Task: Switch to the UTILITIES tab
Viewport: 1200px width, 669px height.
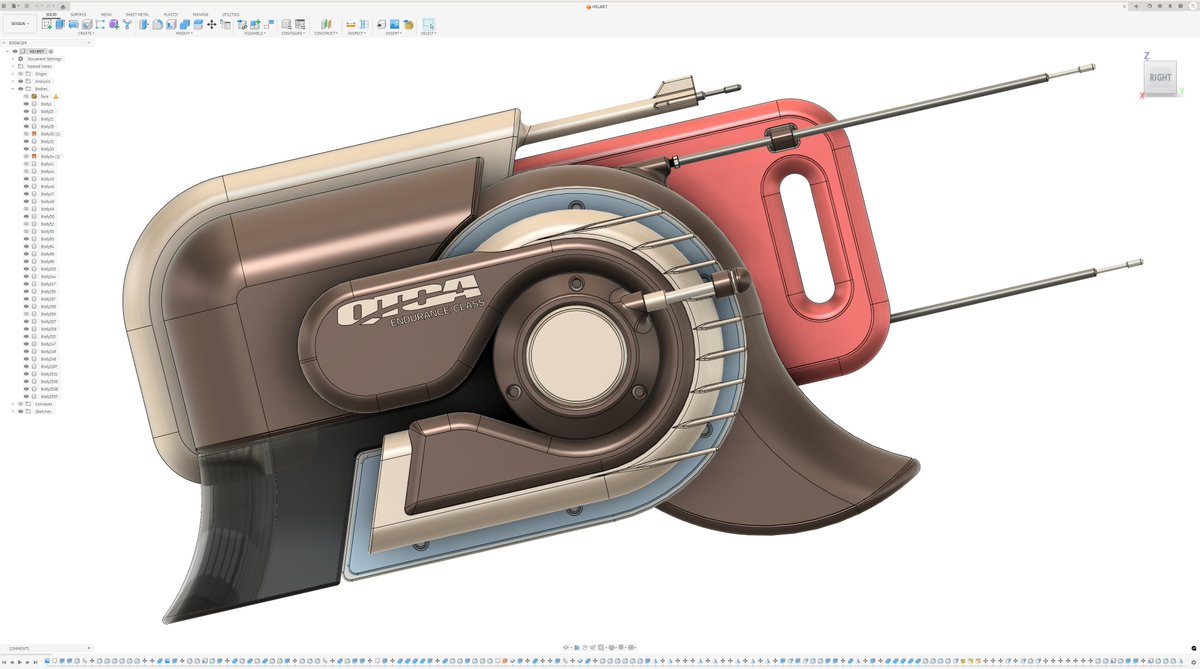Action: coord(231,14)
